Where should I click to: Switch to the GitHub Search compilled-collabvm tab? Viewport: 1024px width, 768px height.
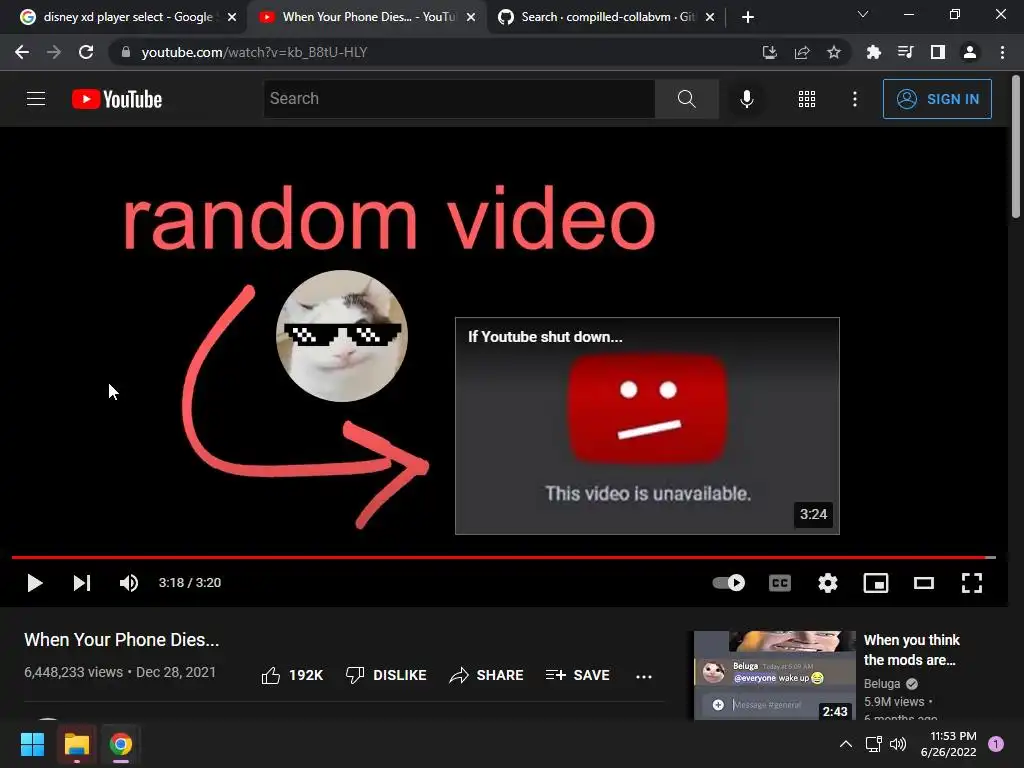(x=607, y=17)
